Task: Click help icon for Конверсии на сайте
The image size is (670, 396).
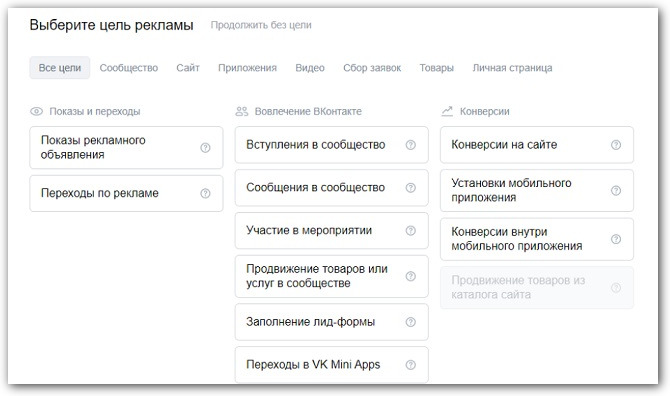Action: 616,145
